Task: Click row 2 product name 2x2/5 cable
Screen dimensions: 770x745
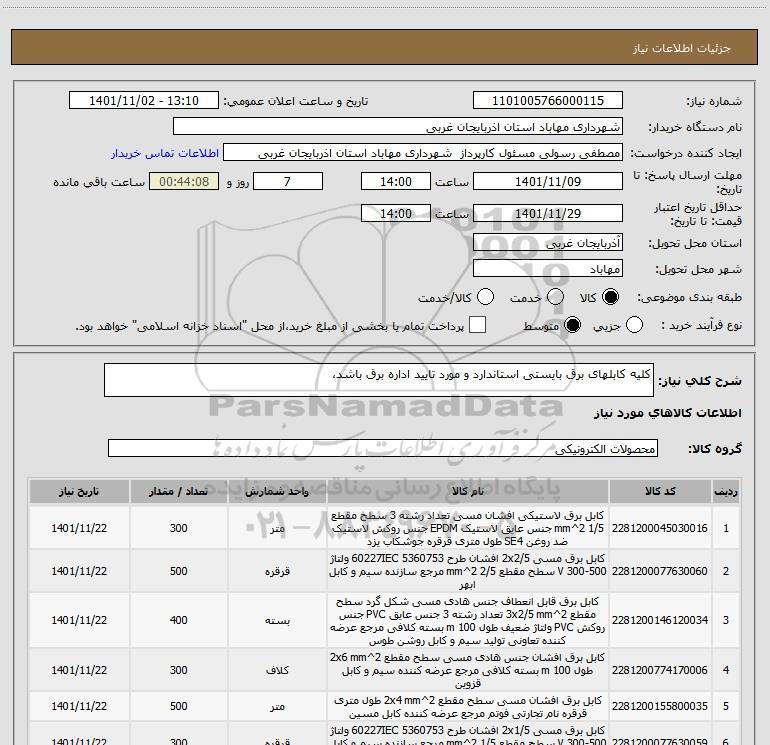Action: (468, 571)
